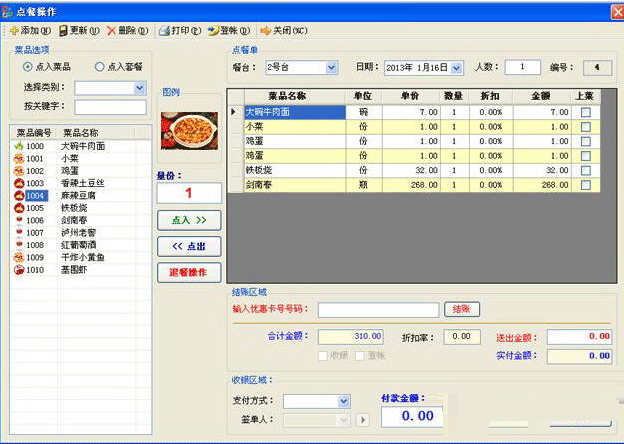Click the 添加 (add) toolbar button
Image resolution: width=624 pixels, height=444 pixels.
click(x=30, y=31)
